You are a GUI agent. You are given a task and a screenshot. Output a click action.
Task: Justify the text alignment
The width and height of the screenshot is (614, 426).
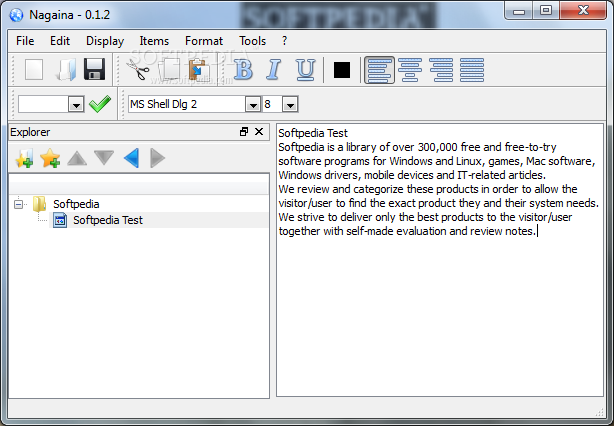pyautogui.click(x=472, y=70)
